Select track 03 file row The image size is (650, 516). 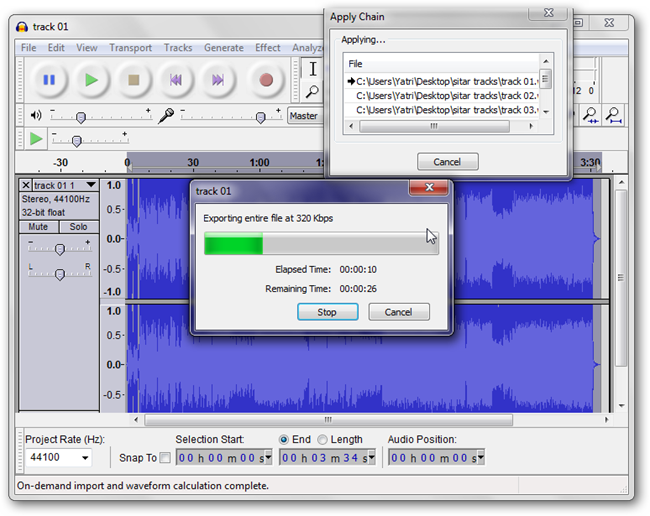tap(442, 110)
